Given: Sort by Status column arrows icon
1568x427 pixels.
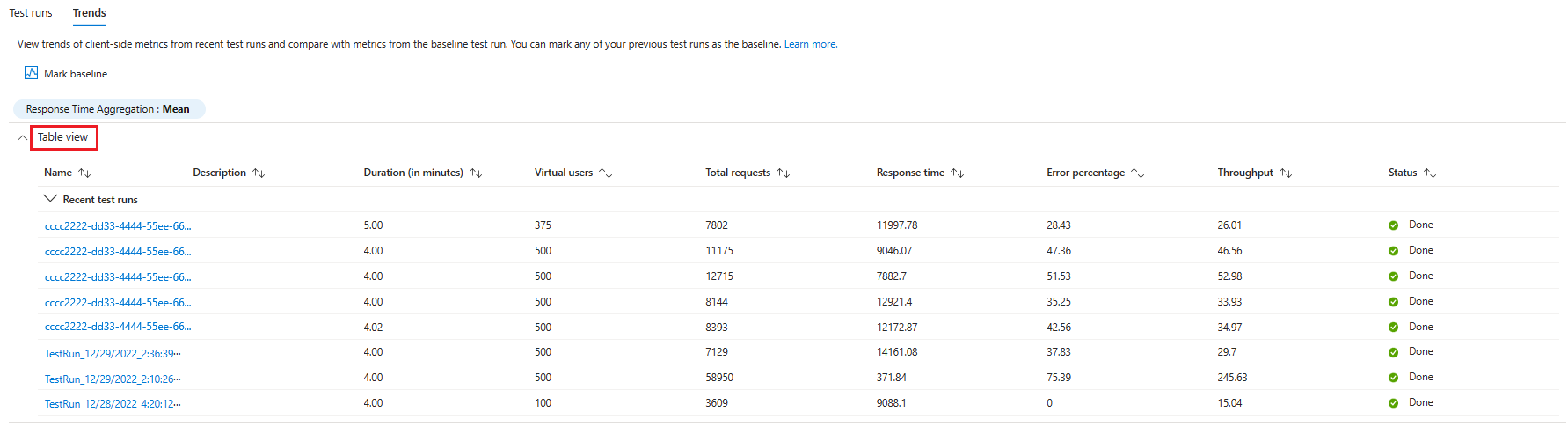Looking at the screenshot, I should point(1430,173).
